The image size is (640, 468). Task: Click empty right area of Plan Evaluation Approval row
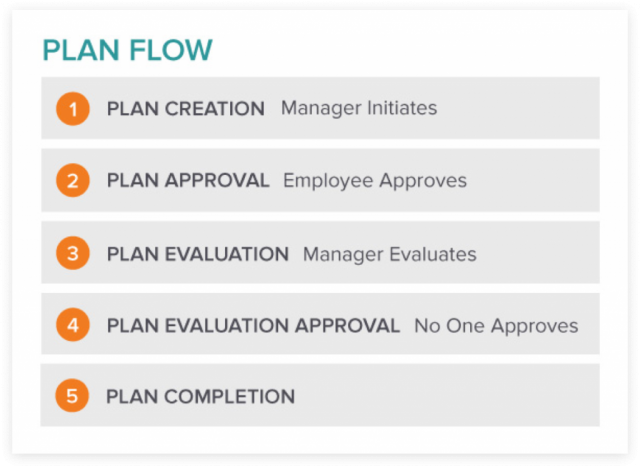(589, 324)
